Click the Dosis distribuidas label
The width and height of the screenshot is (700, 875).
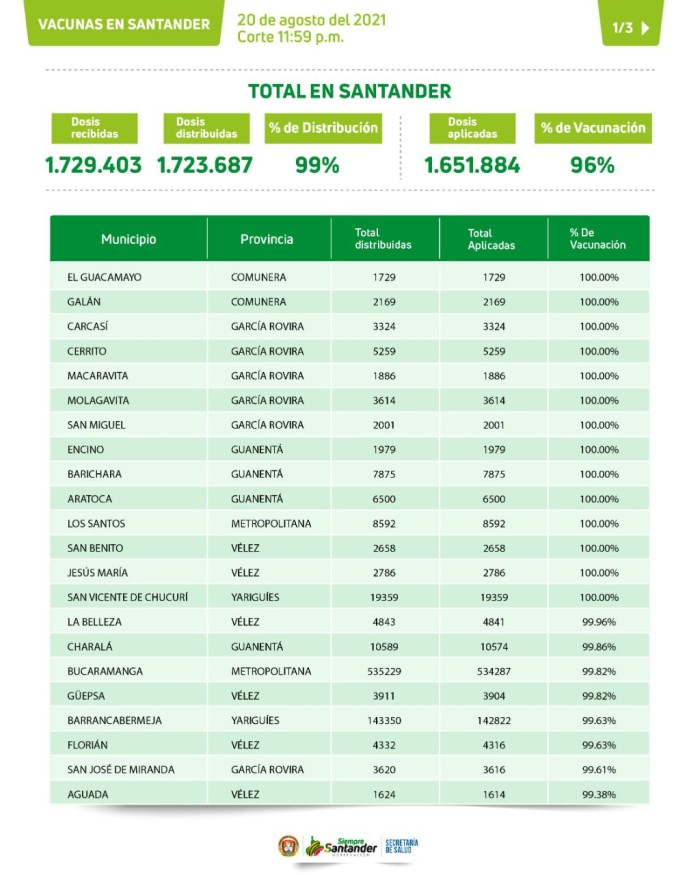tap(207, 128)
